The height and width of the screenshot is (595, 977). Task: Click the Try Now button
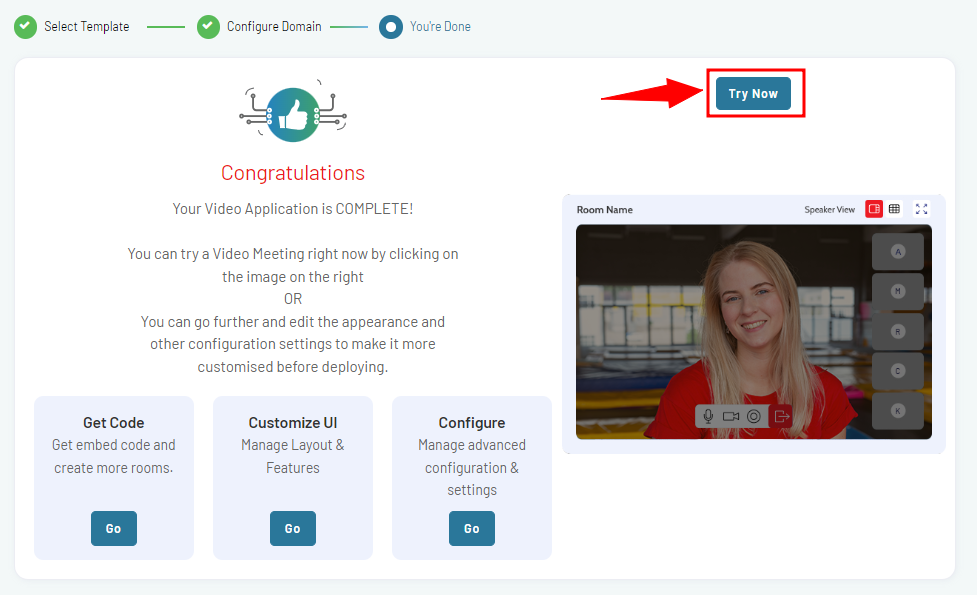(753, 93)
